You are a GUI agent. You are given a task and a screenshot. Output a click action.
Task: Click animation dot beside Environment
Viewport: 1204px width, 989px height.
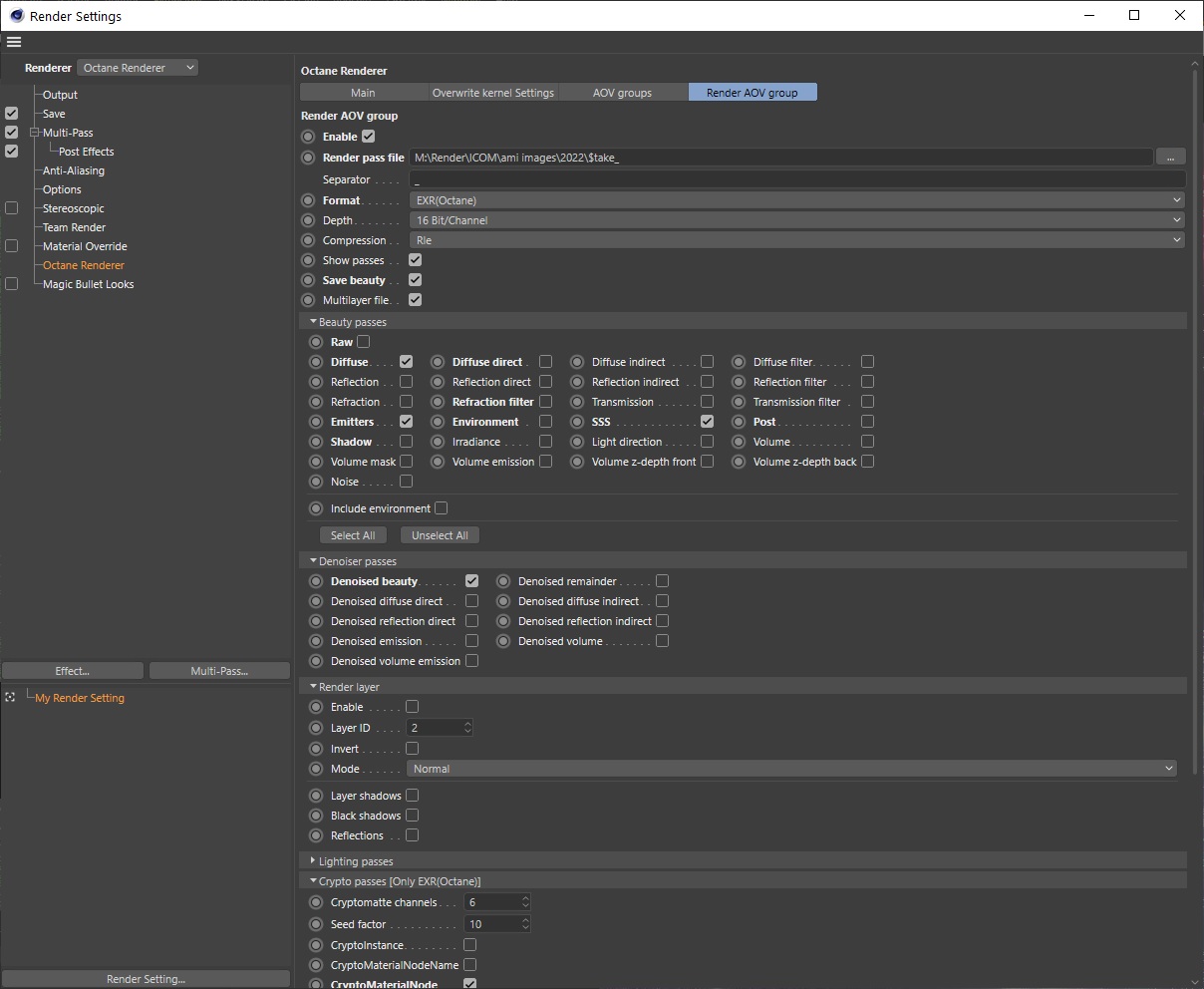click(x=438, y=422)
